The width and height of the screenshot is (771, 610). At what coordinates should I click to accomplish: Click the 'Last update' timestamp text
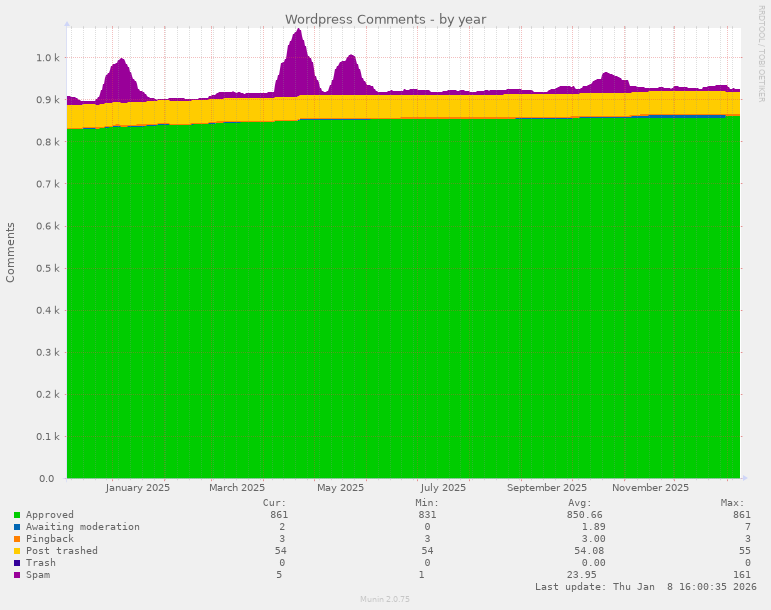tap(645, 587)
